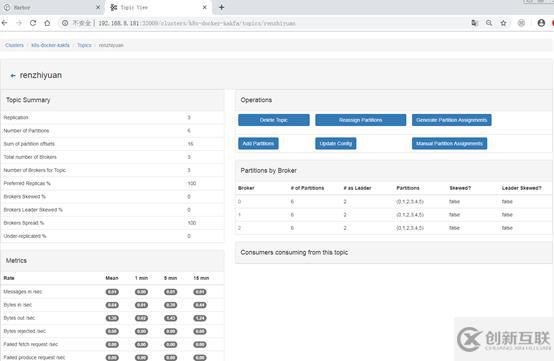The image size is (554, 361).
Task: Open broker 2 in Partitions by Broker
Action: pos(240,228)
